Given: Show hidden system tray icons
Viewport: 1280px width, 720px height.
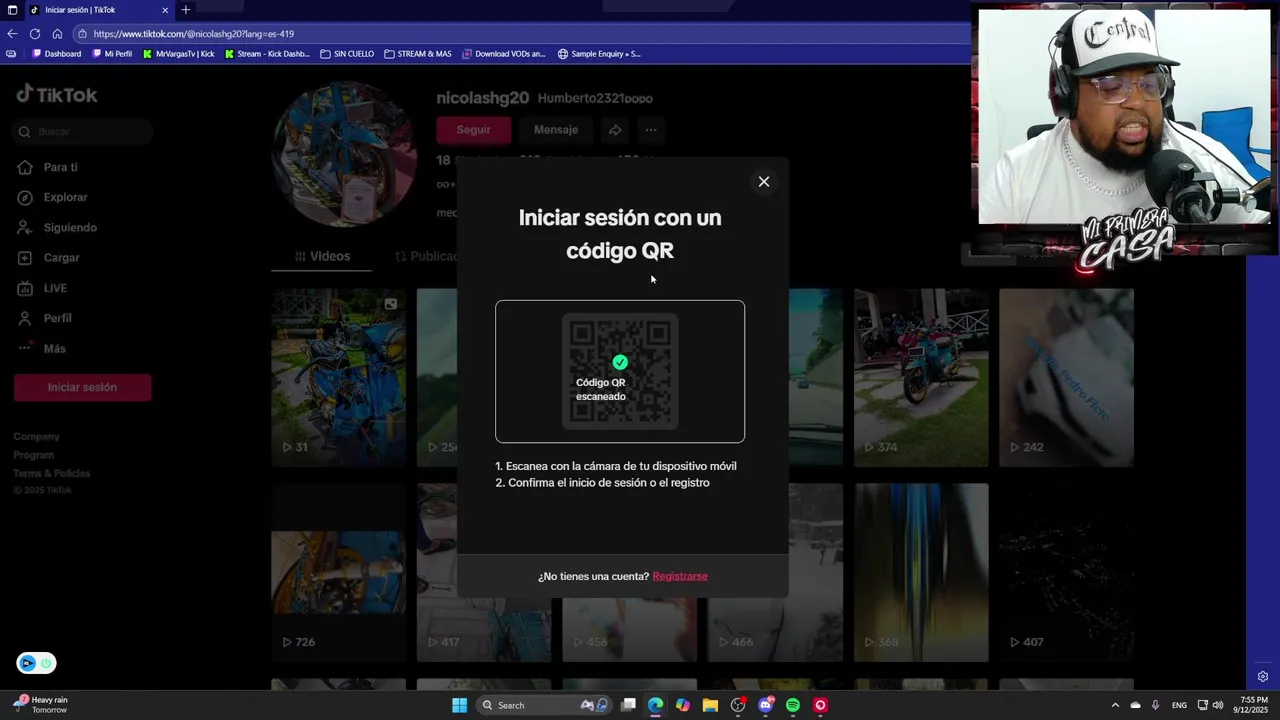Looking at the screenshot, I should pos(1115,705).
